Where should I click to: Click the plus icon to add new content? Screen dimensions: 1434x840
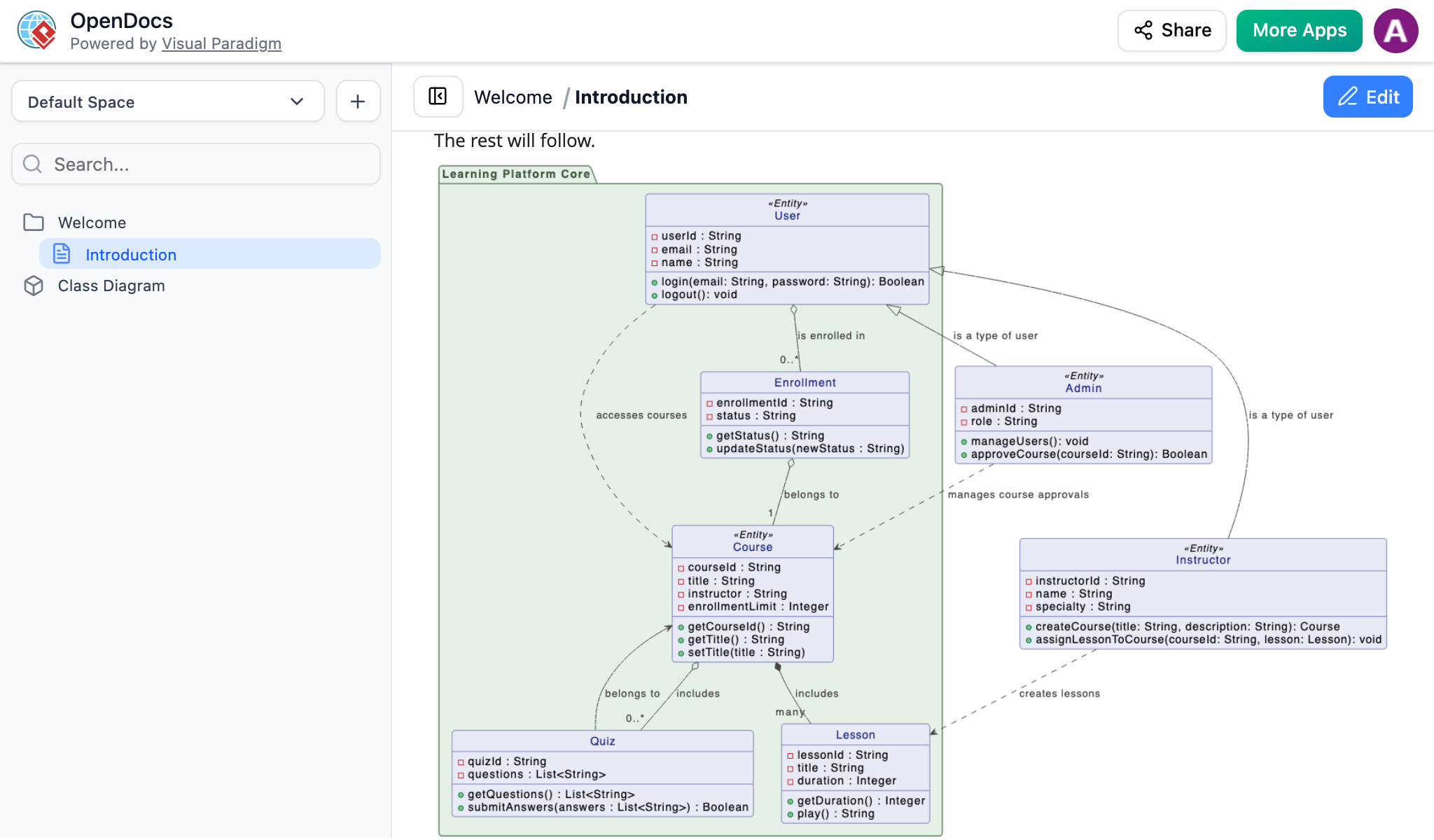pos(358,101)
